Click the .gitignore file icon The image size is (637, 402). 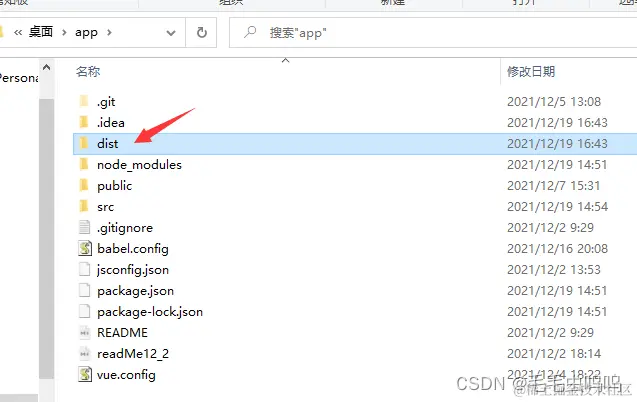click(x=84, y=227)
